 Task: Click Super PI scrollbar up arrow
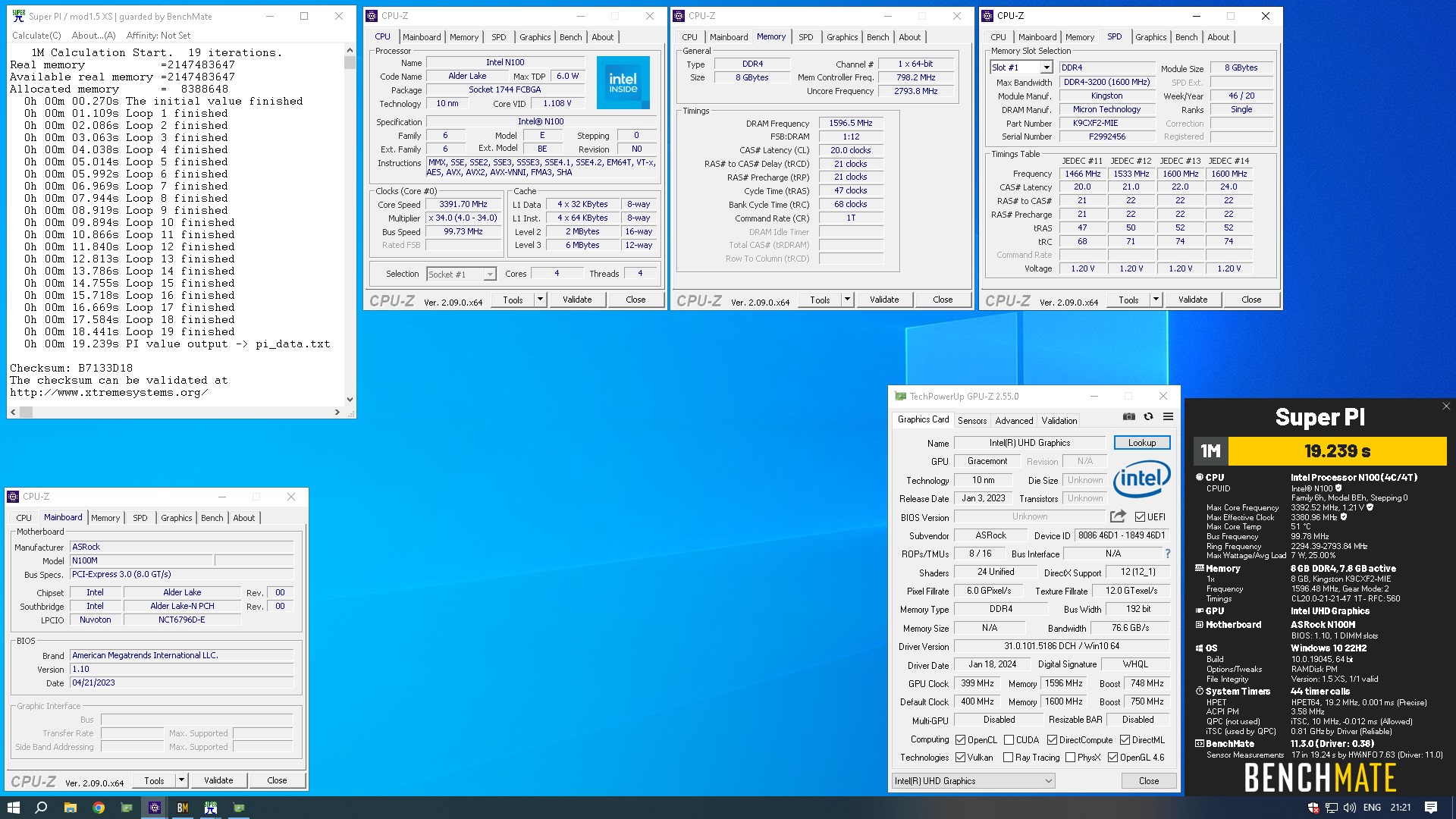[x=350, y=50]
